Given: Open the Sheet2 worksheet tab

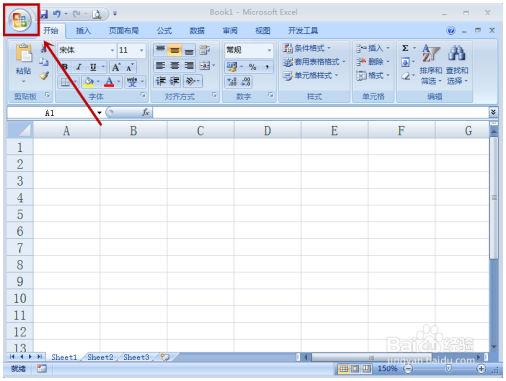Looking at the screenshot, I should tap(100, 357).
